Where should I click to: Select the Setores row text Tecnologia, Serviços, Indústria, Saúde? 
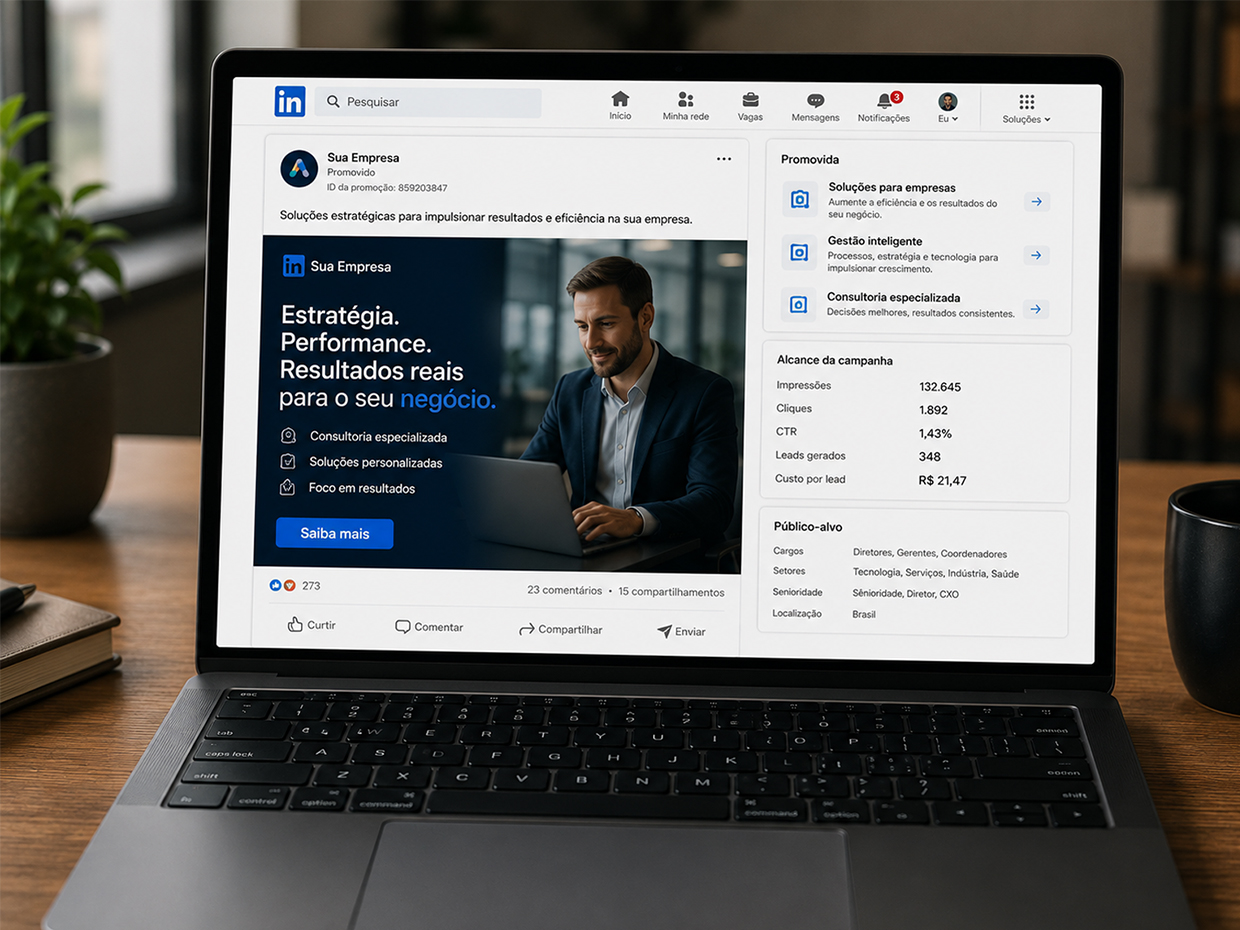pyautogui.click(x=935, y=573)
